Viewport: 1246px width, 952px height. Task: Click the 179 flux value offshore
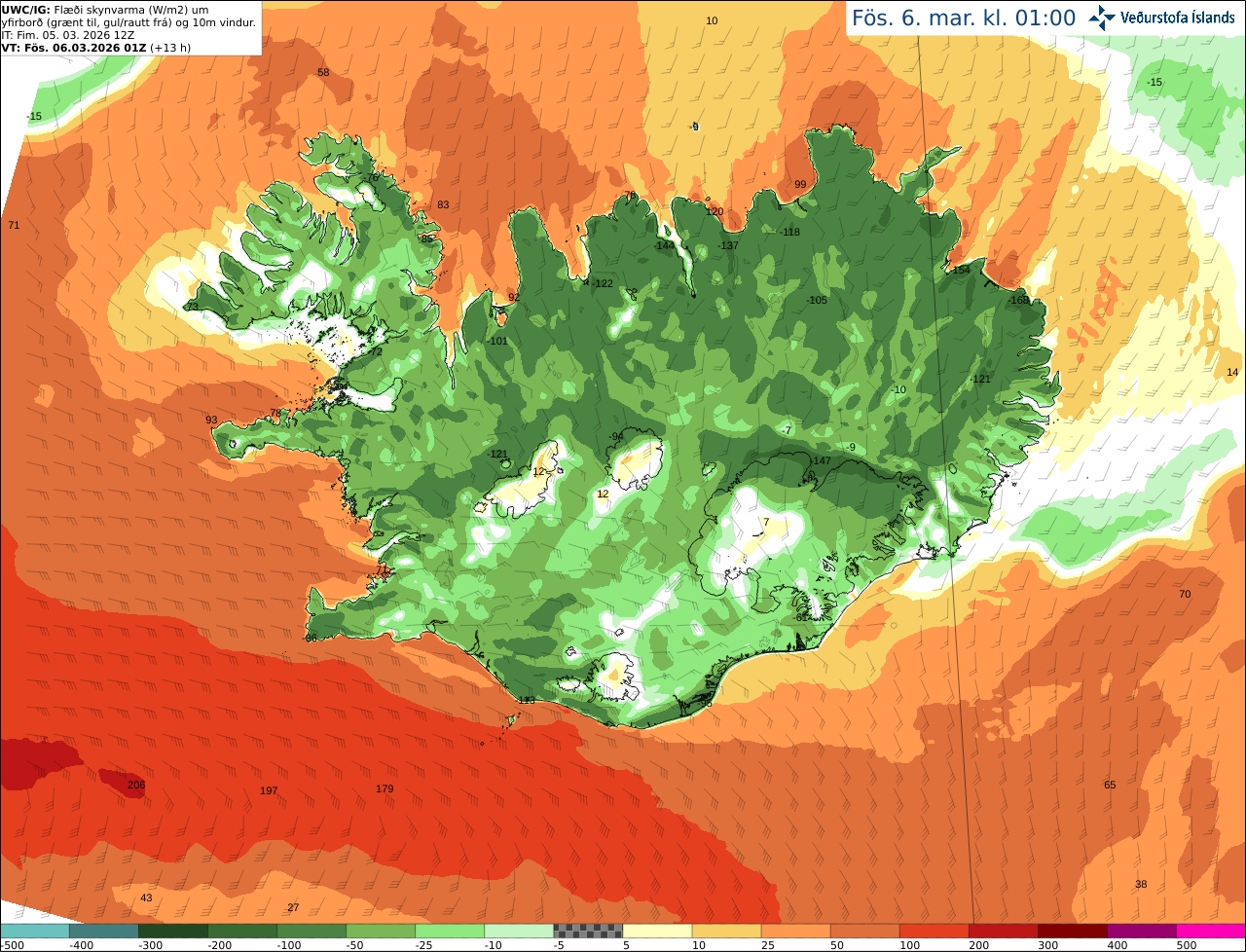[385, 788]
